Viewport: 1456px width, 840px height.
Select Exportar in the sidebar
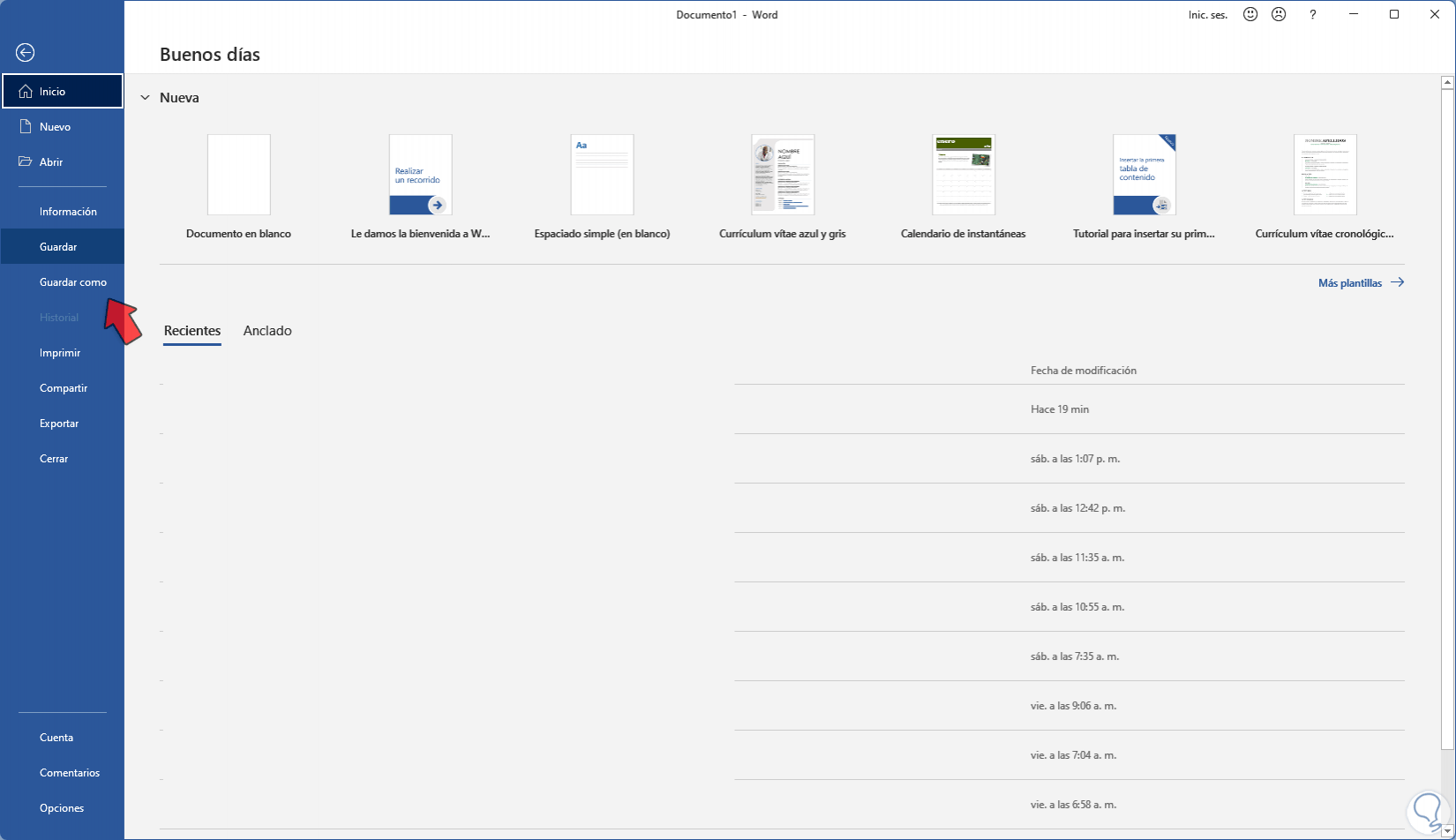(62, 424)
